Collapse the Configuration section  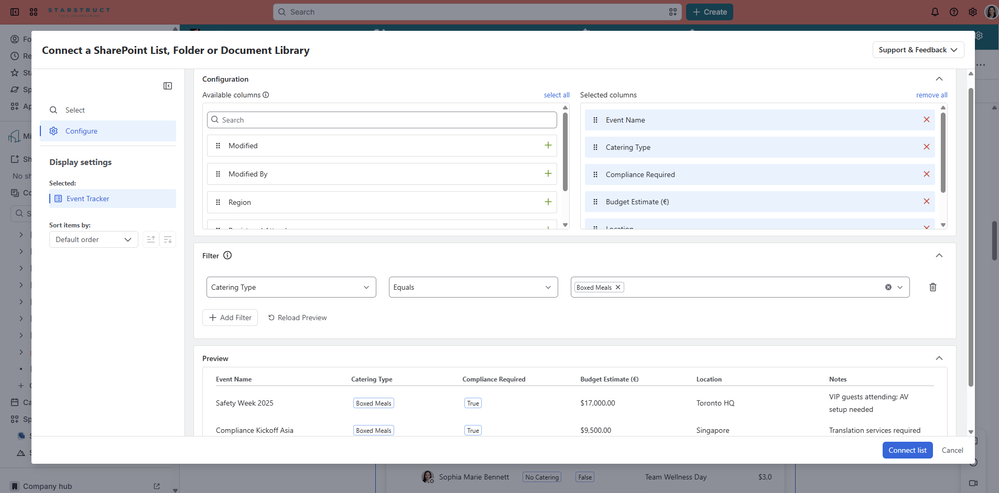pyautogui.click(x=938, y=79)
